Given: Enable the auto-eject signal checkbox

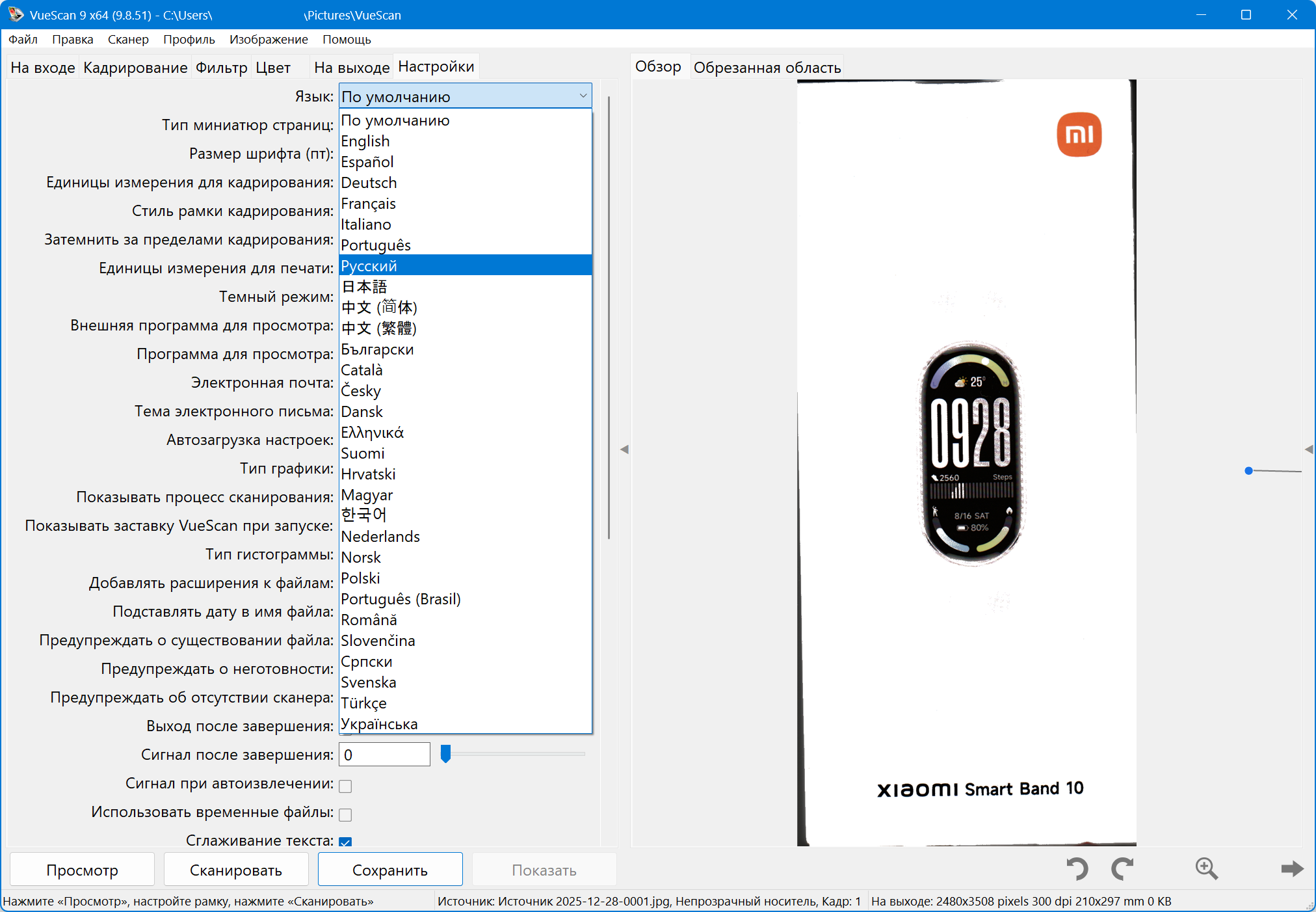Looking at the screenshot, I should [345, 786].
